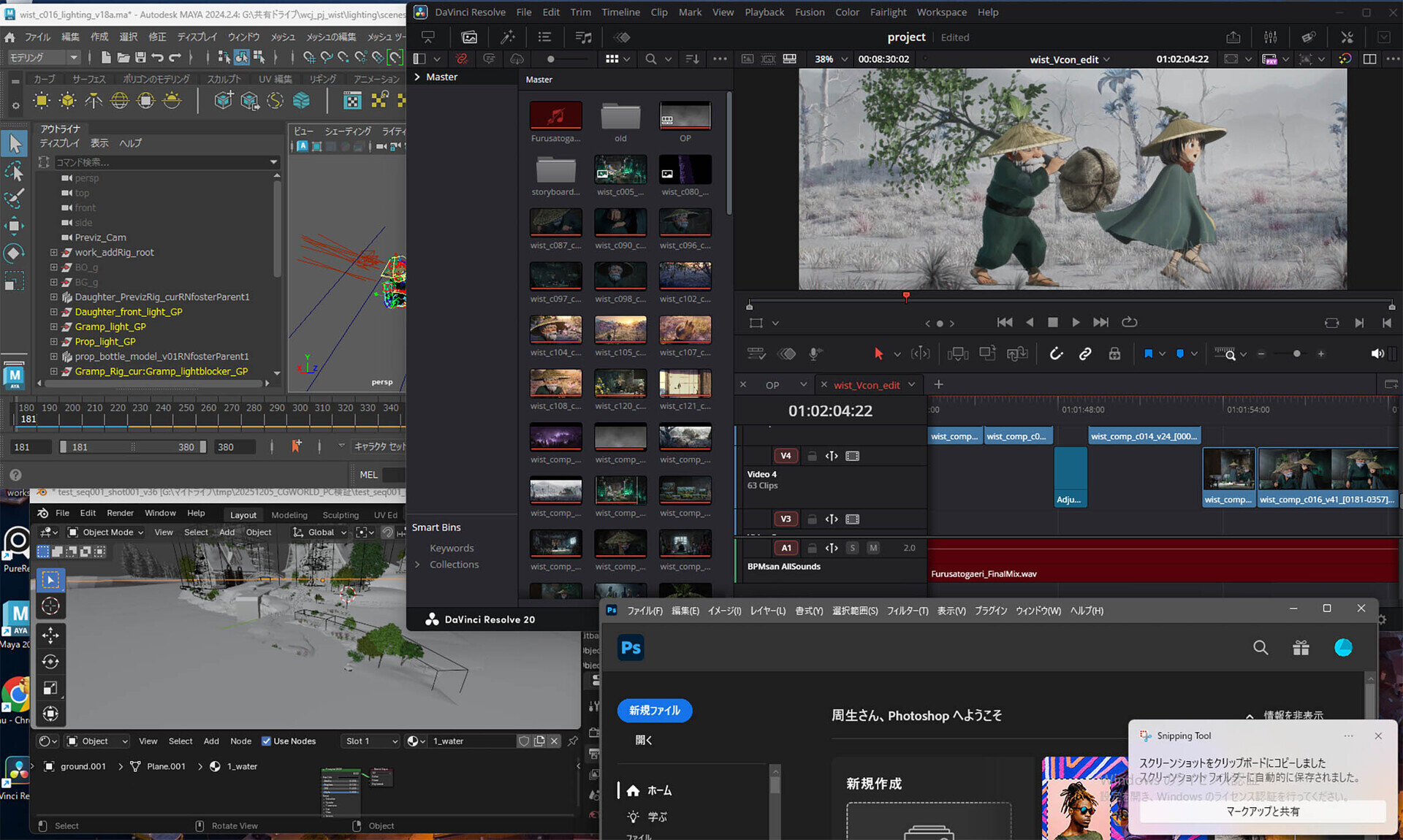Screen dimensions: 1403x840
Task: Solo audio track A1 with S button
Action: [x=852, y=548]
